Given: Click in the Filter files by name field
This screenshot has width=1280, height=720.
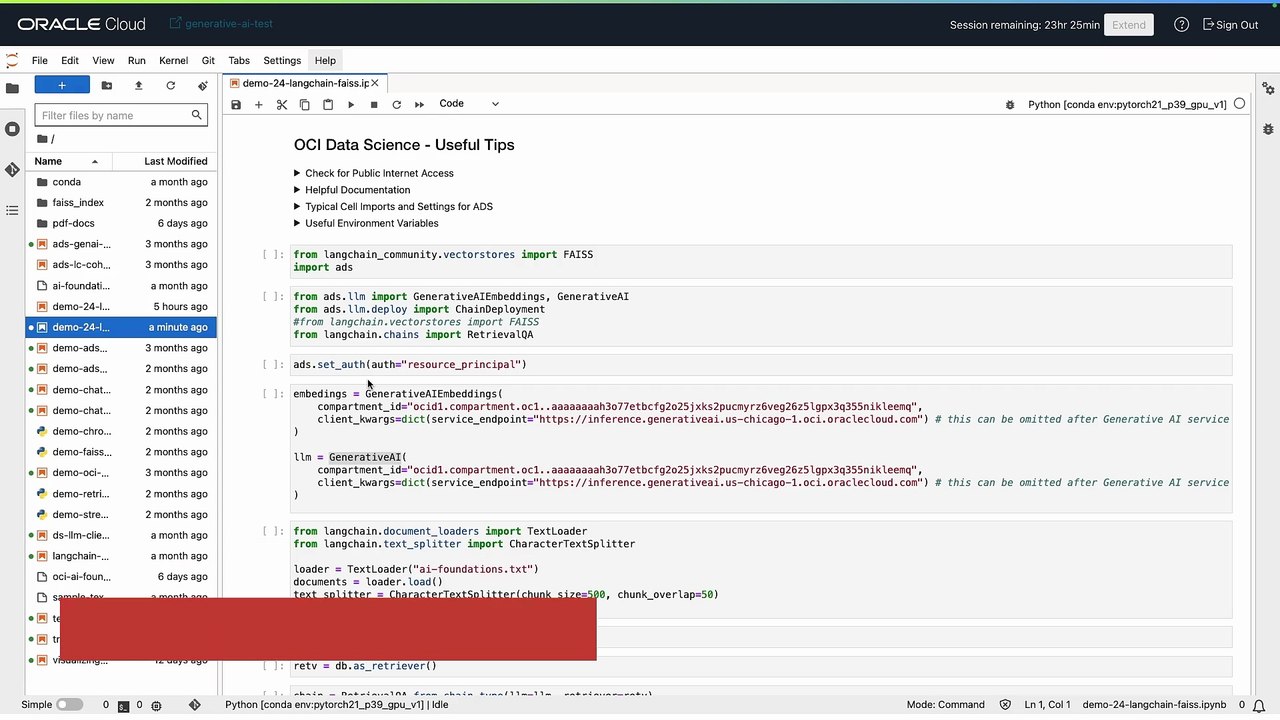Looking at the screenshot, I should pos(120,115).
